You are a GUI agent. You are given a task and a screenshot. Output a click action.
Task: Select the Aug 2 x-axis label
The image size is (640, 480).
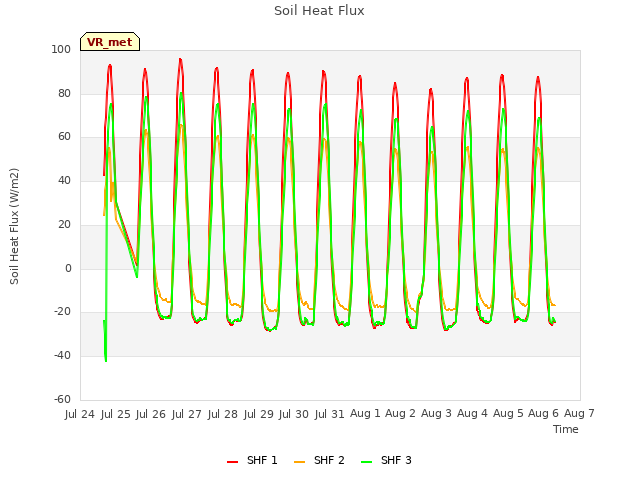(x=401, y=413)
